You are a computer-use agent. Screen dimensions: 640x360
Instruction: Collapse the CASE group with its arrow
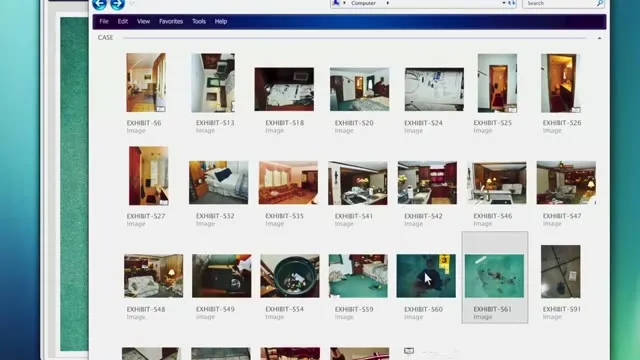599,38
